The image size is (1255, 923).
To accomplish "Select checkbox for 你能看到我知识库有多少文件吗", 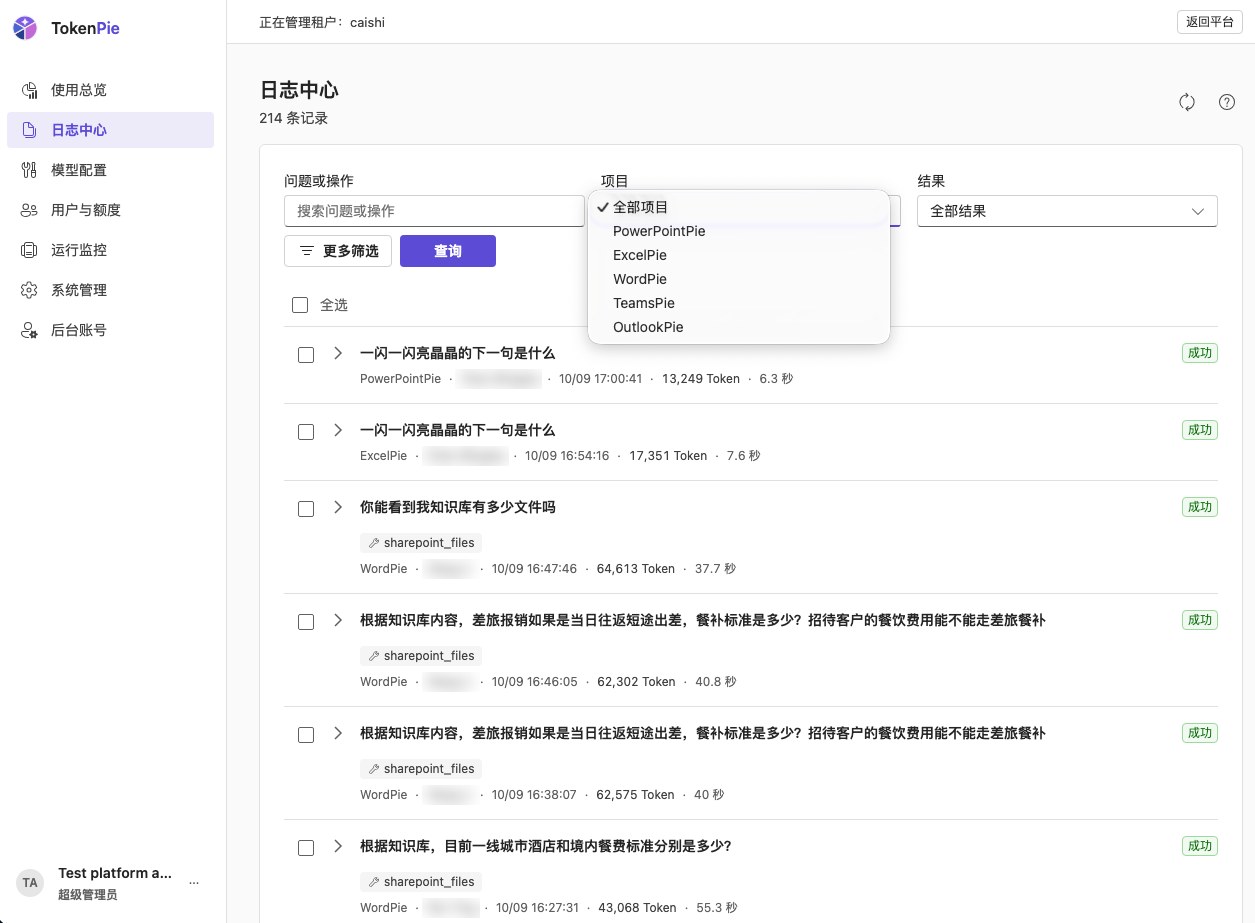I will click(x=306, y=509).
